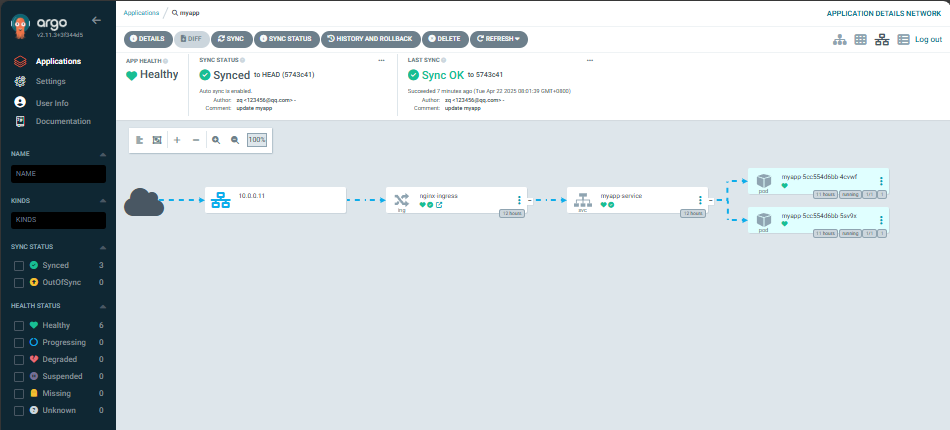Click the DIFF button
950x430 pixels.
pos(191,39)
